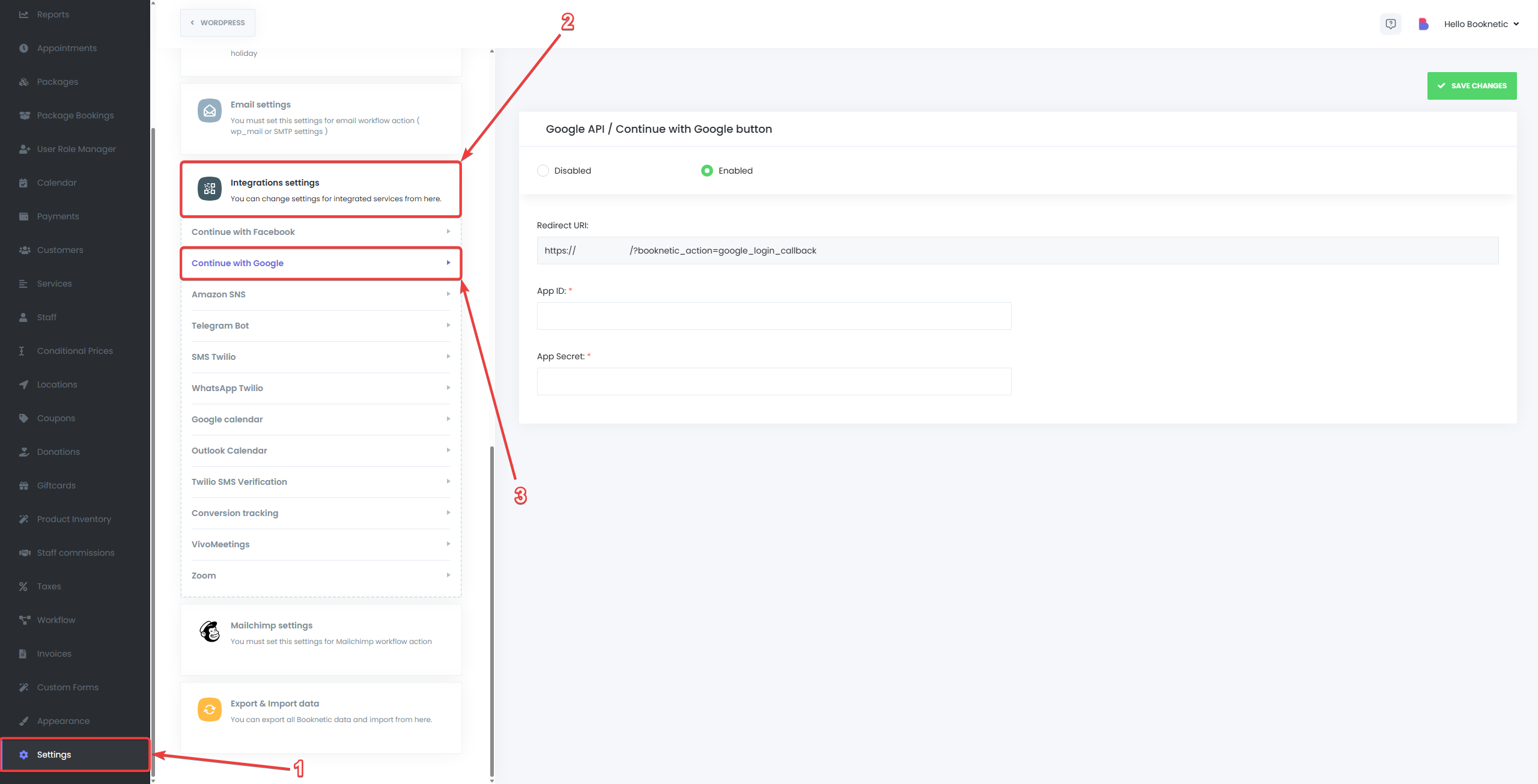
Task: Open Zoom integration settings
Action: 321,576
